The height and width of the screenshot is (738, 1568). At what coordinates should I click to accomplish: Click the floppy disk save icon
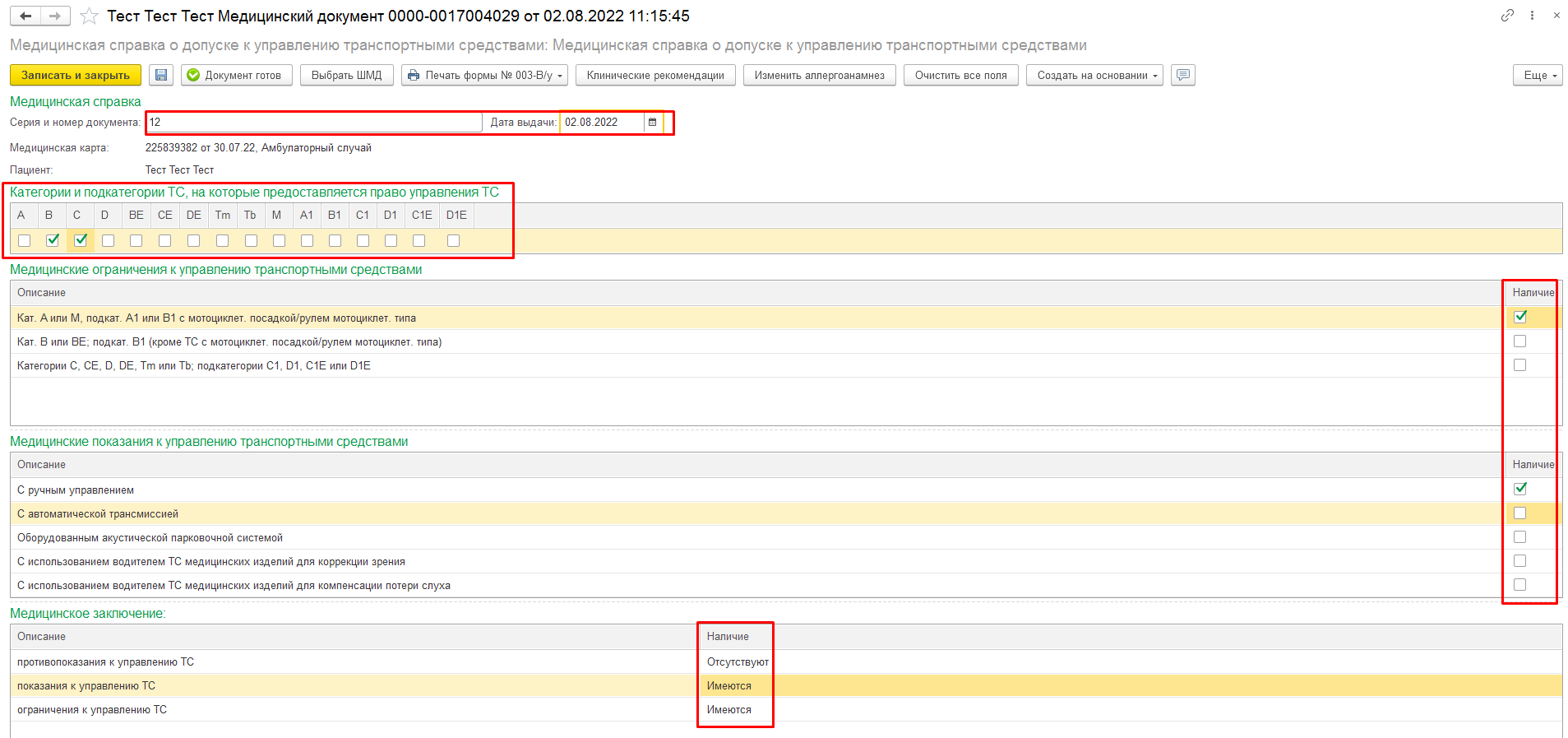pos(161,75)
